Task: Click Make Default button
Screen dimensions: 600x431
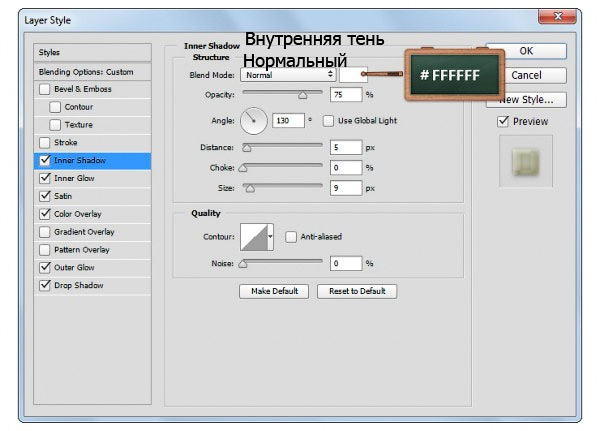Action: coord(274,291)
